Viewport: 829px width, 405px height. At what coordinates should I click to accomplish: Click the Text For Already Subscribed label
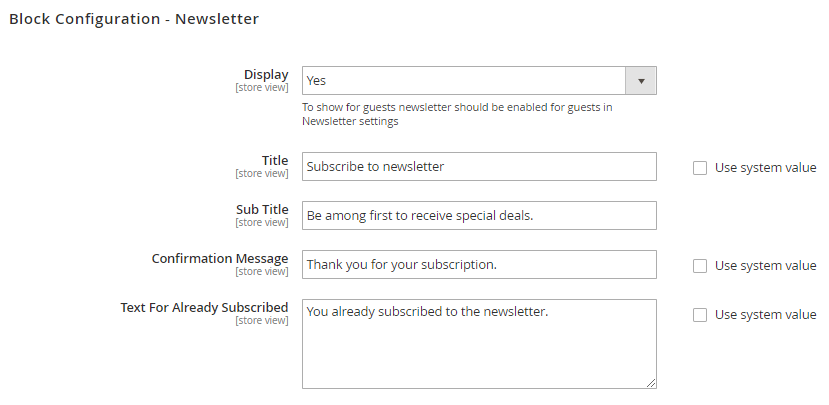click(204, 308)
